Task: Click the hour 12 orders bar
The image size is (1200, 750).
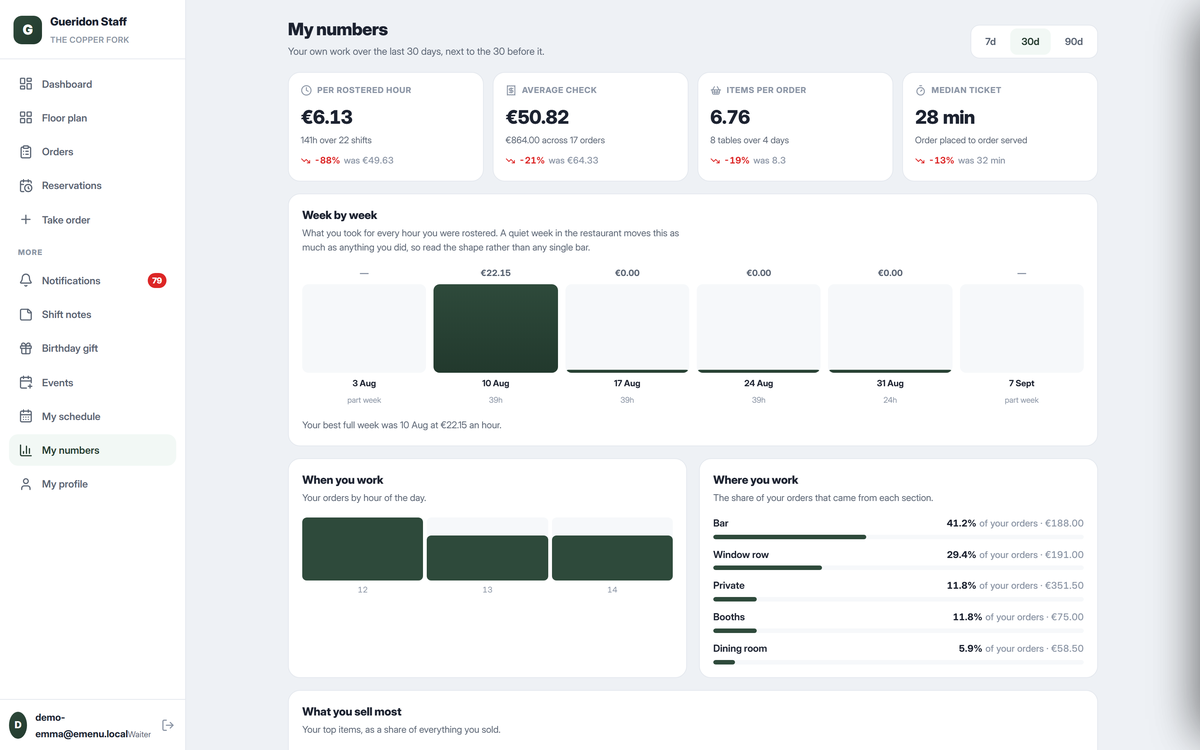Action: [362, 549]
